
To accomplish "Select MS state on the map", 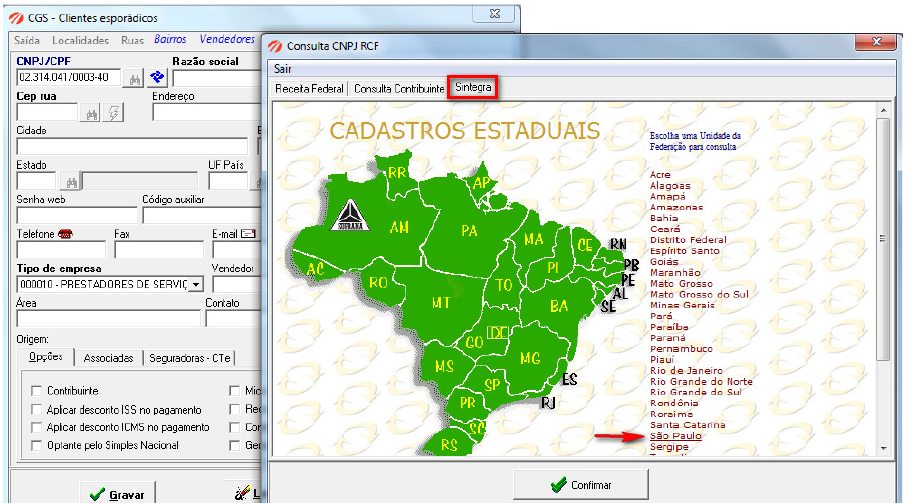I will [x=444, y=366].
